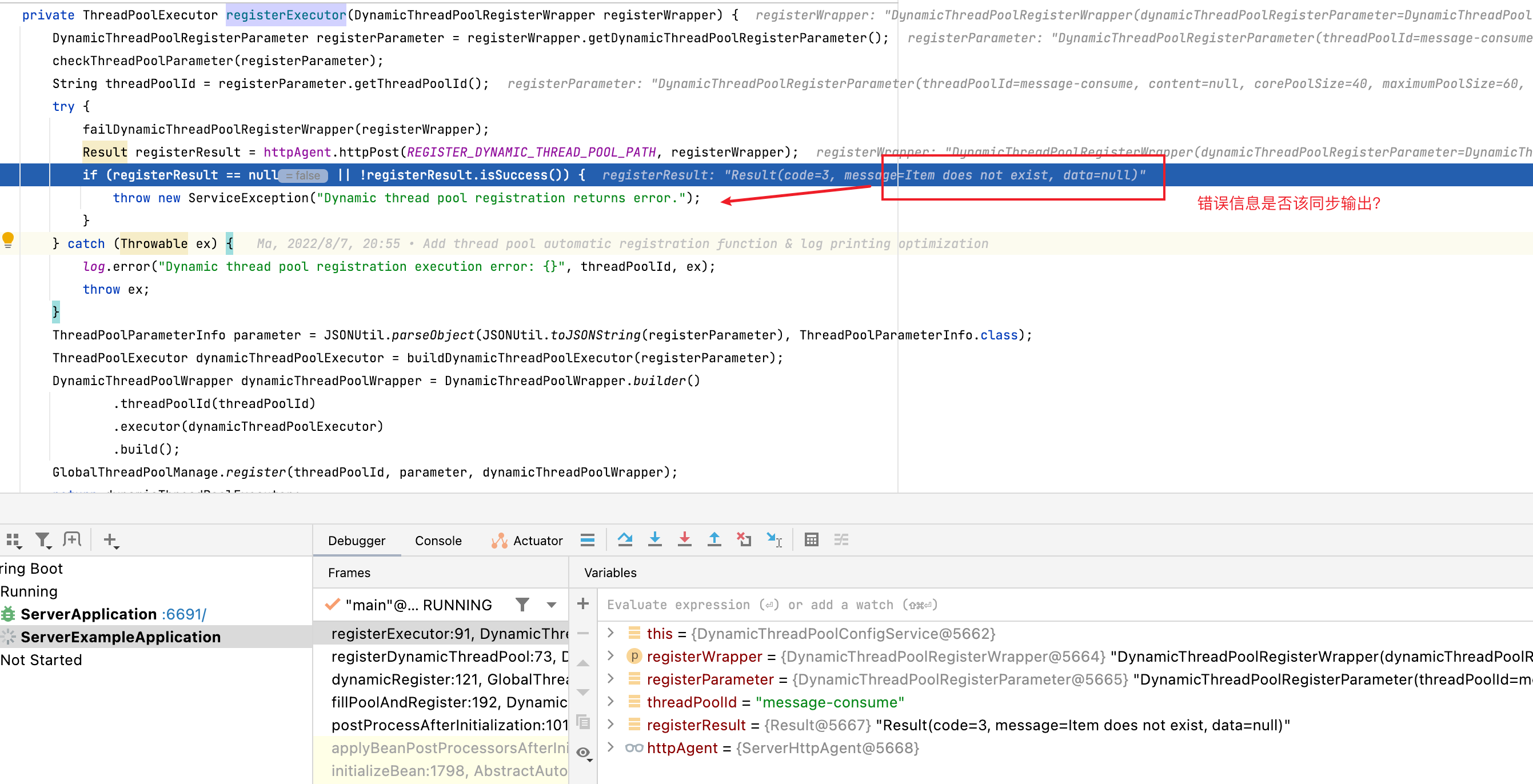This screenshot has height=784, width=1533.
Task: Expand the registerWrapper variable
Action: click(610, 656)
